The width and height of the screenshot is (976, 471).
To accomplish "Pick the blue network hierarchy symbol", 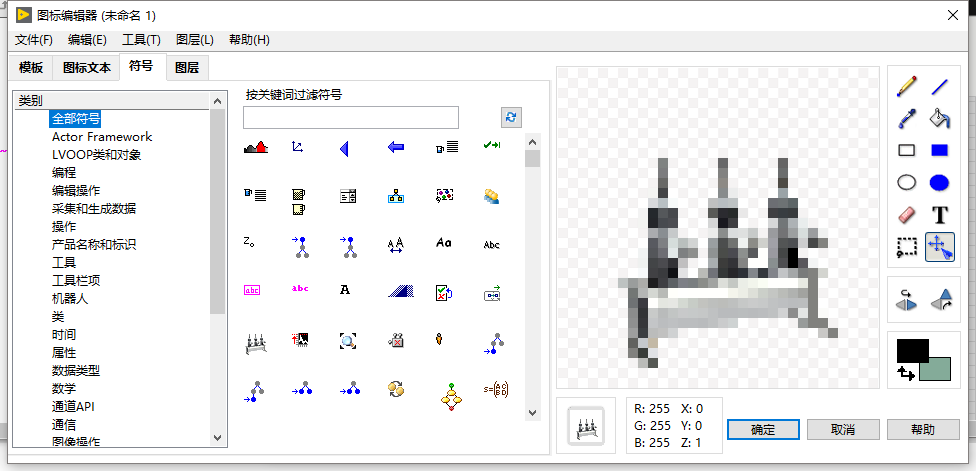I will 395,195.
